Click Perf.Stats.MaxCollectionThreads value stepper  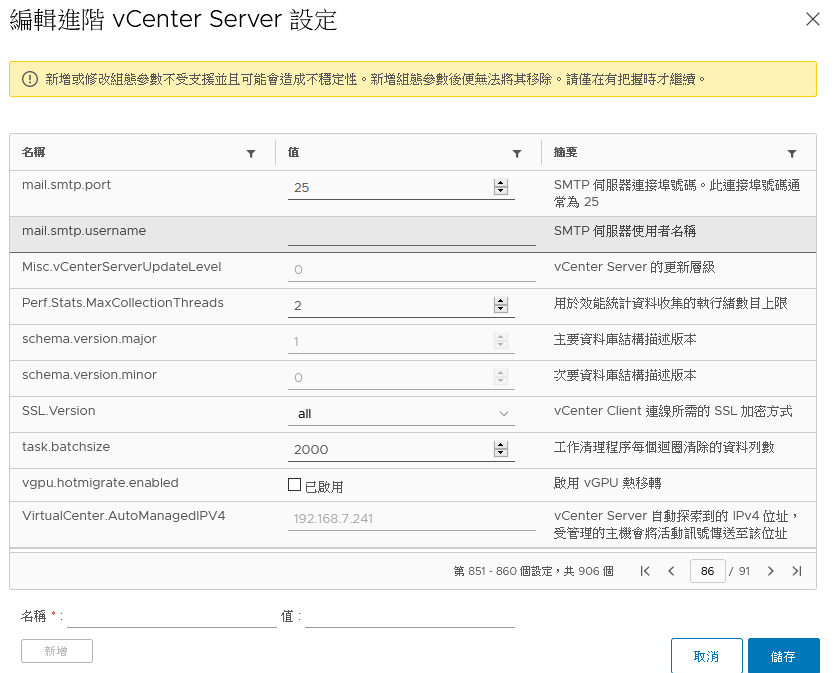pos(501,305)
